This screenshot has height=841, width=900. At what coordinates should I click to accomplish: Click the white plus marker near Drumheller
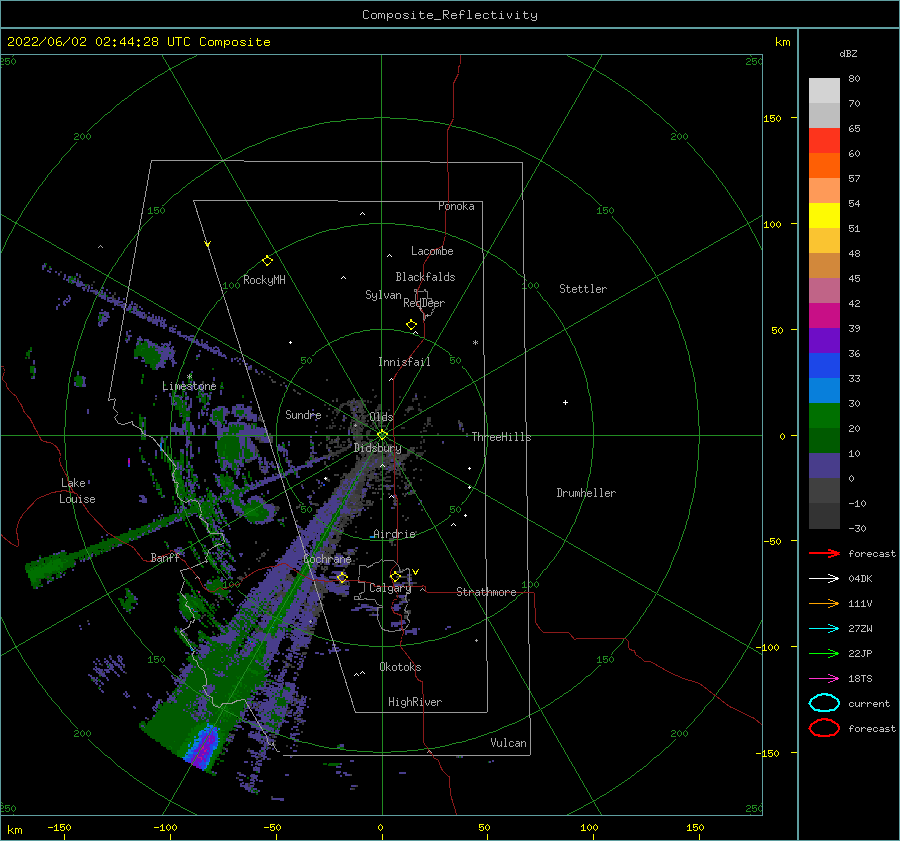[565, 402]
